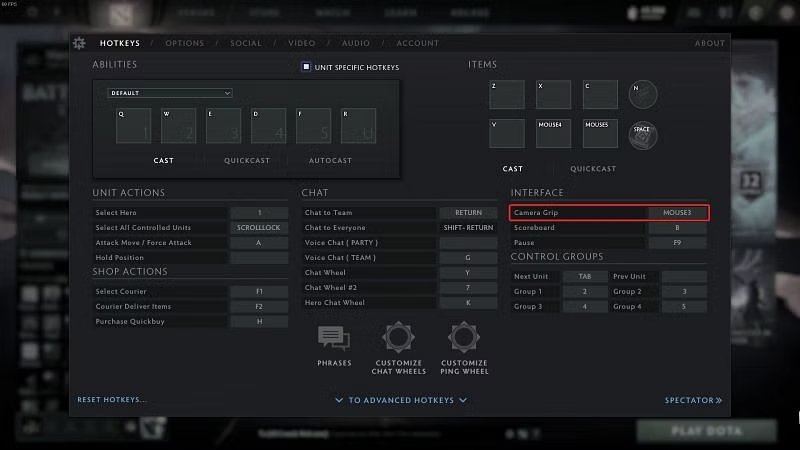The height and width of the screenshot is (450, 800).
Task: Expand To Advanced Hotkeys section
Action: tap(400, 400)
